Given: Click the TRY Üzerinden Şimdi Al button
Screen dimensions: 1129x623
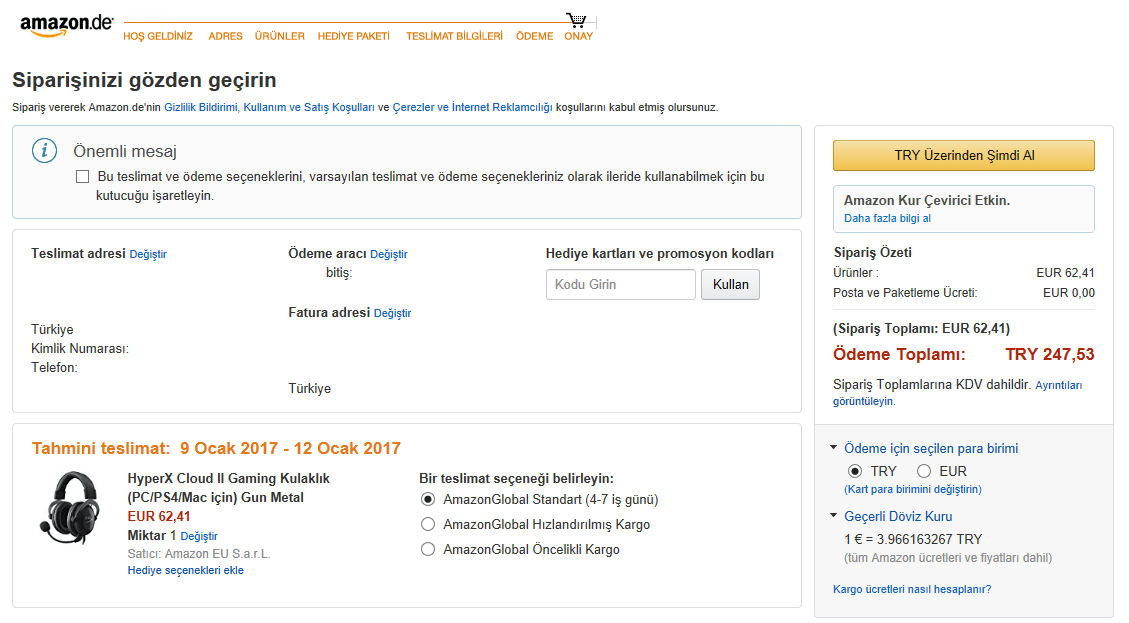Looking at the screenshot, I should point(964,155).
